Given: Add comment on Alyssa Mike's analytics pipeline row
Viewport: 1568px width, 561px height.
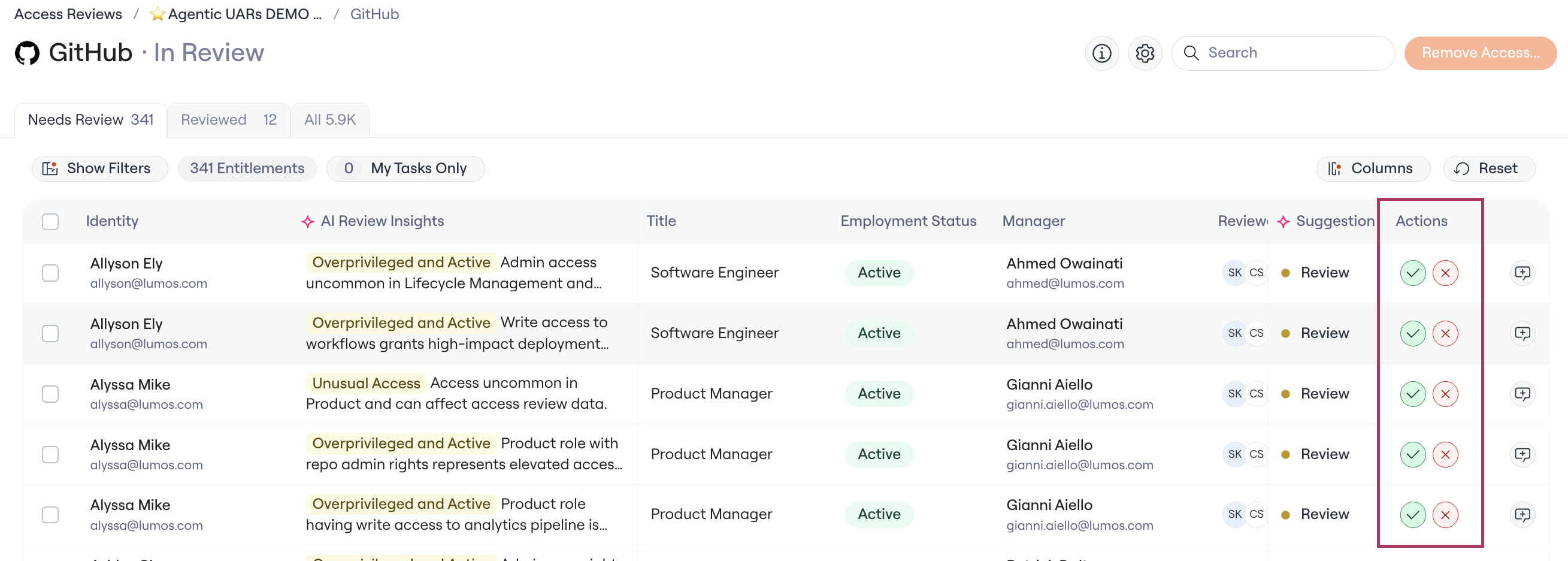Looking at the screenshot, I should 1522,515.
